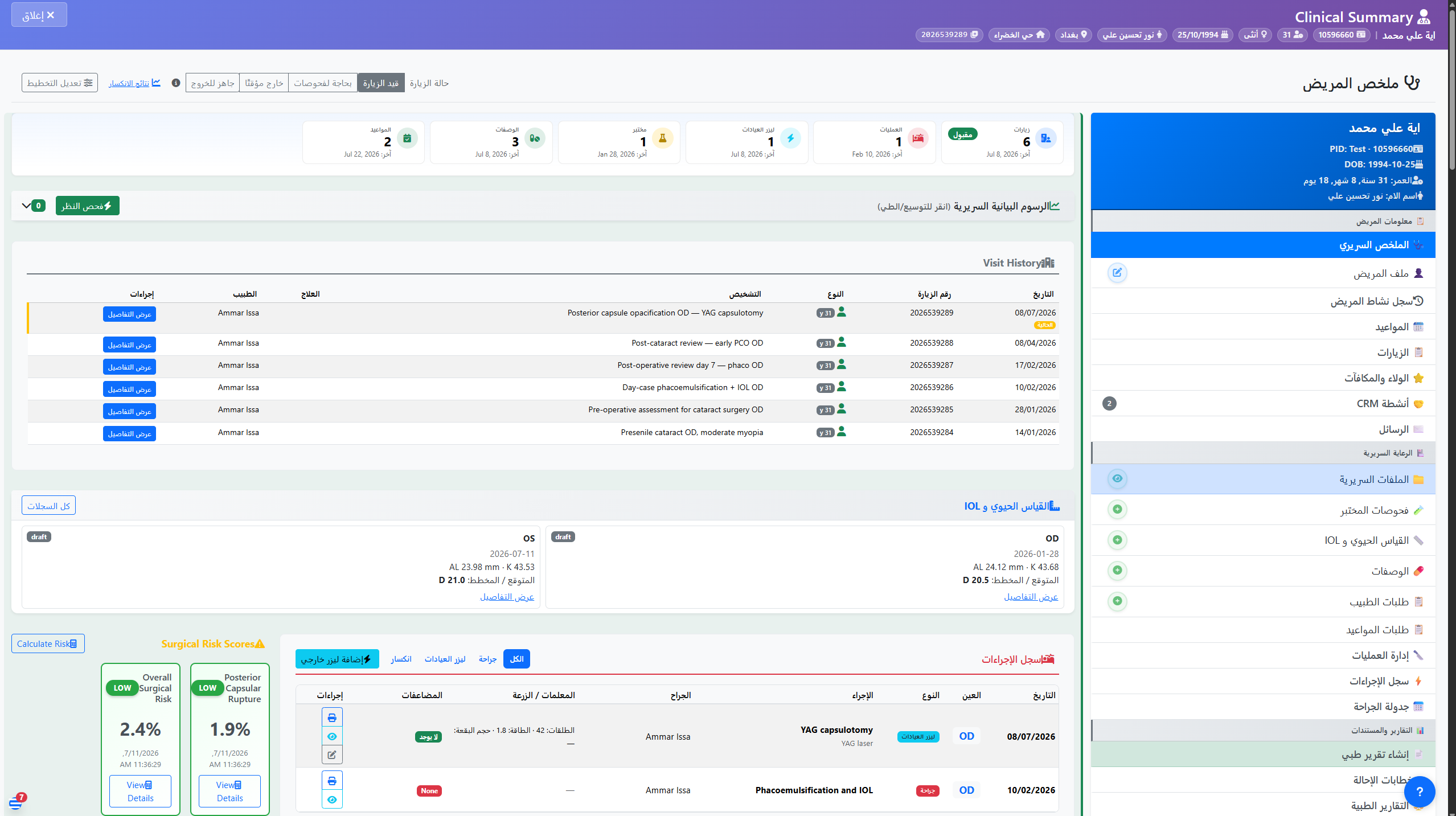View the Phacoemulsification and IOL record
Viewport: 1456px width, 816px height.
pyautogui.click(x=332, y=799)
